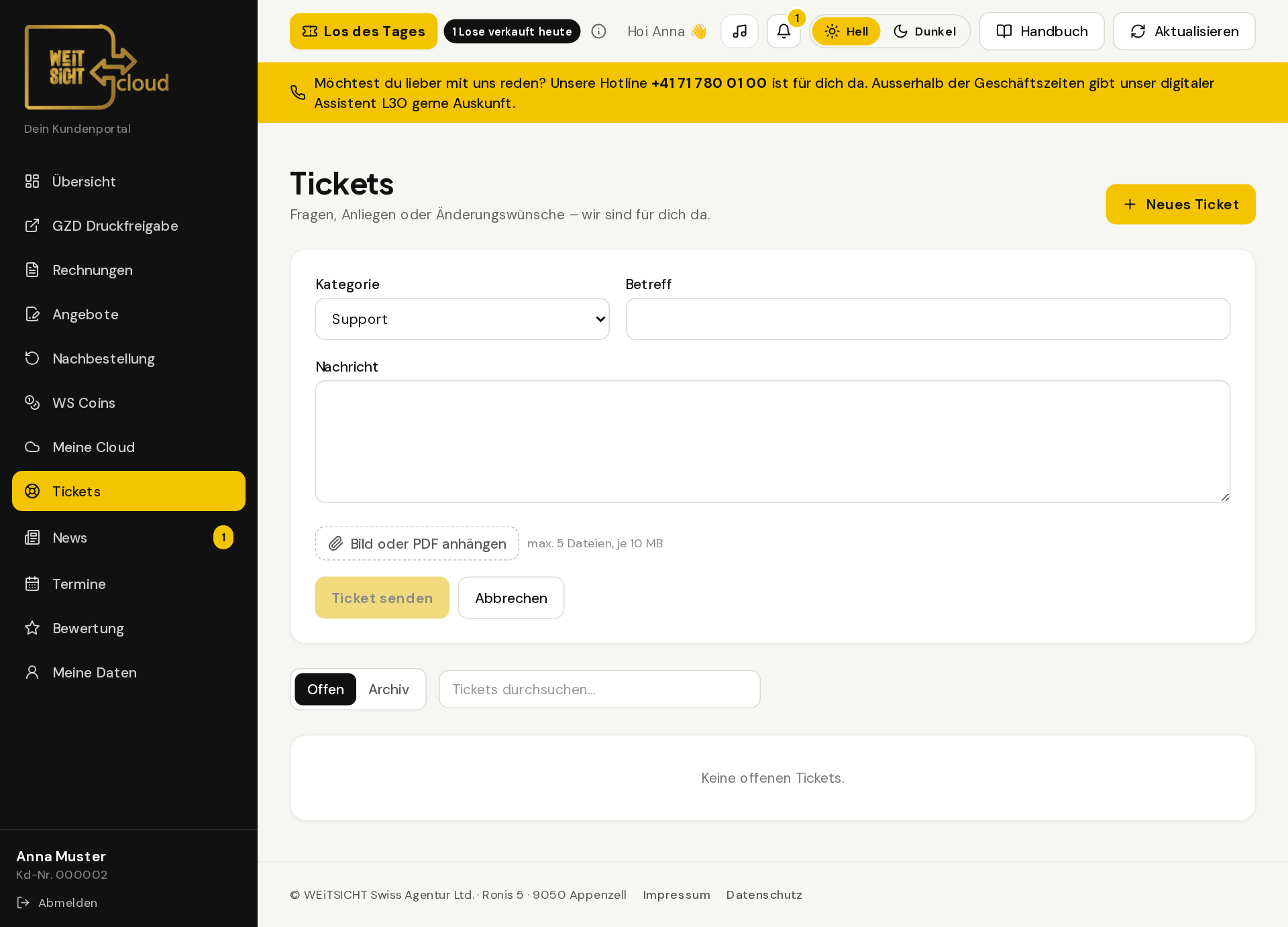1288x927 pixels.
Task: Click the hotline number +41 71 780 01 00
Action: [709, 83]
